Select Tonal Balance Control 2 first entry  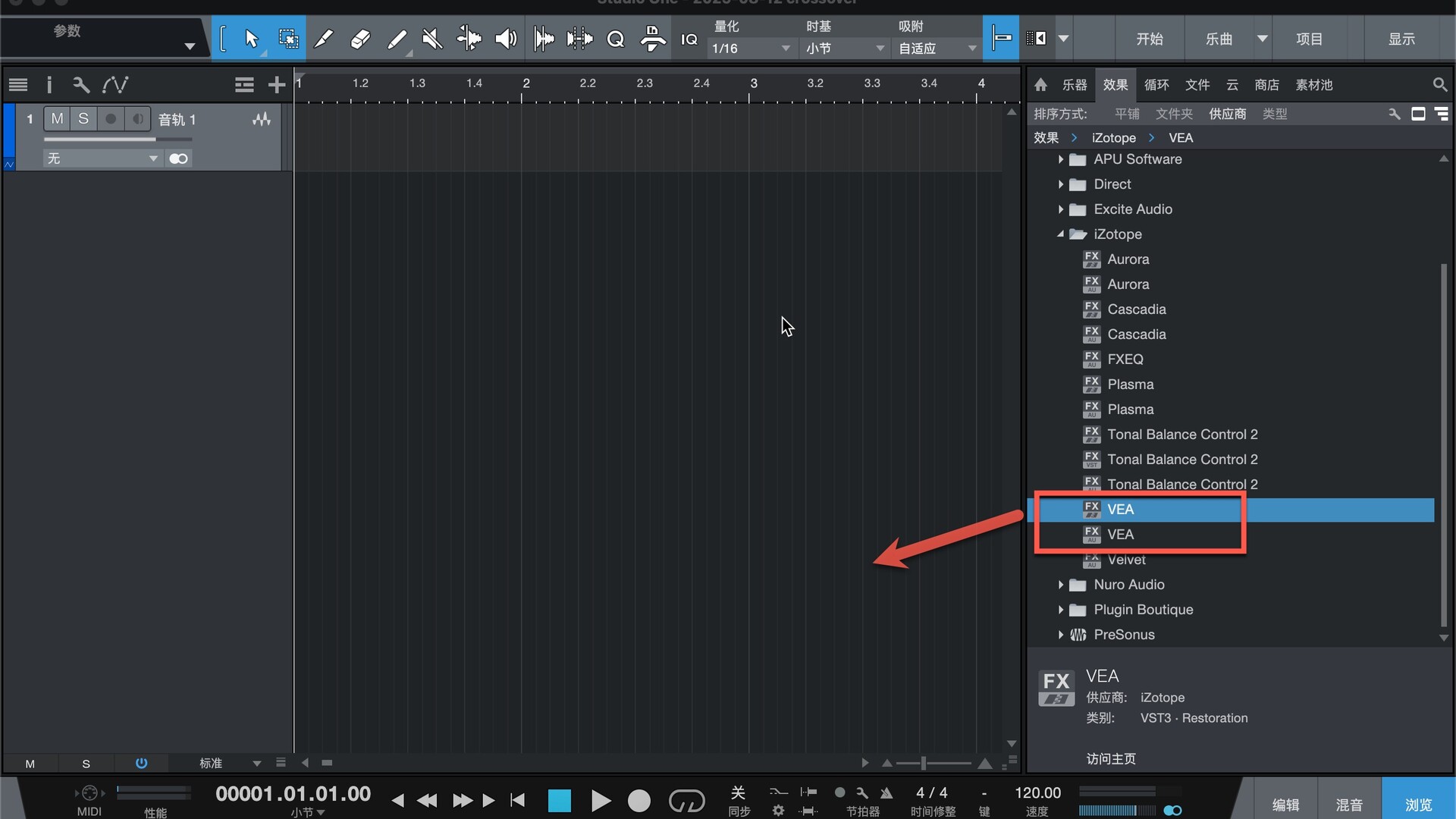(x=1181, y=435)
